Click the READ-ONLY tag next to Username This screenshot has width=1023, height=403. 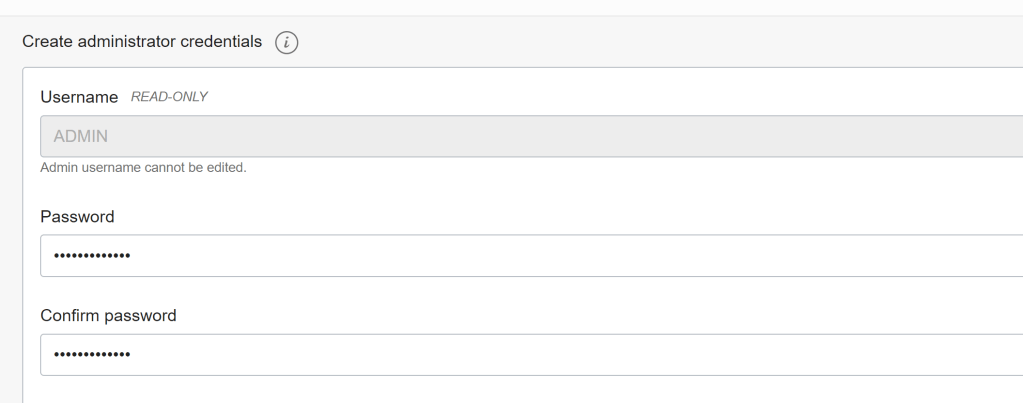point(169,97)
